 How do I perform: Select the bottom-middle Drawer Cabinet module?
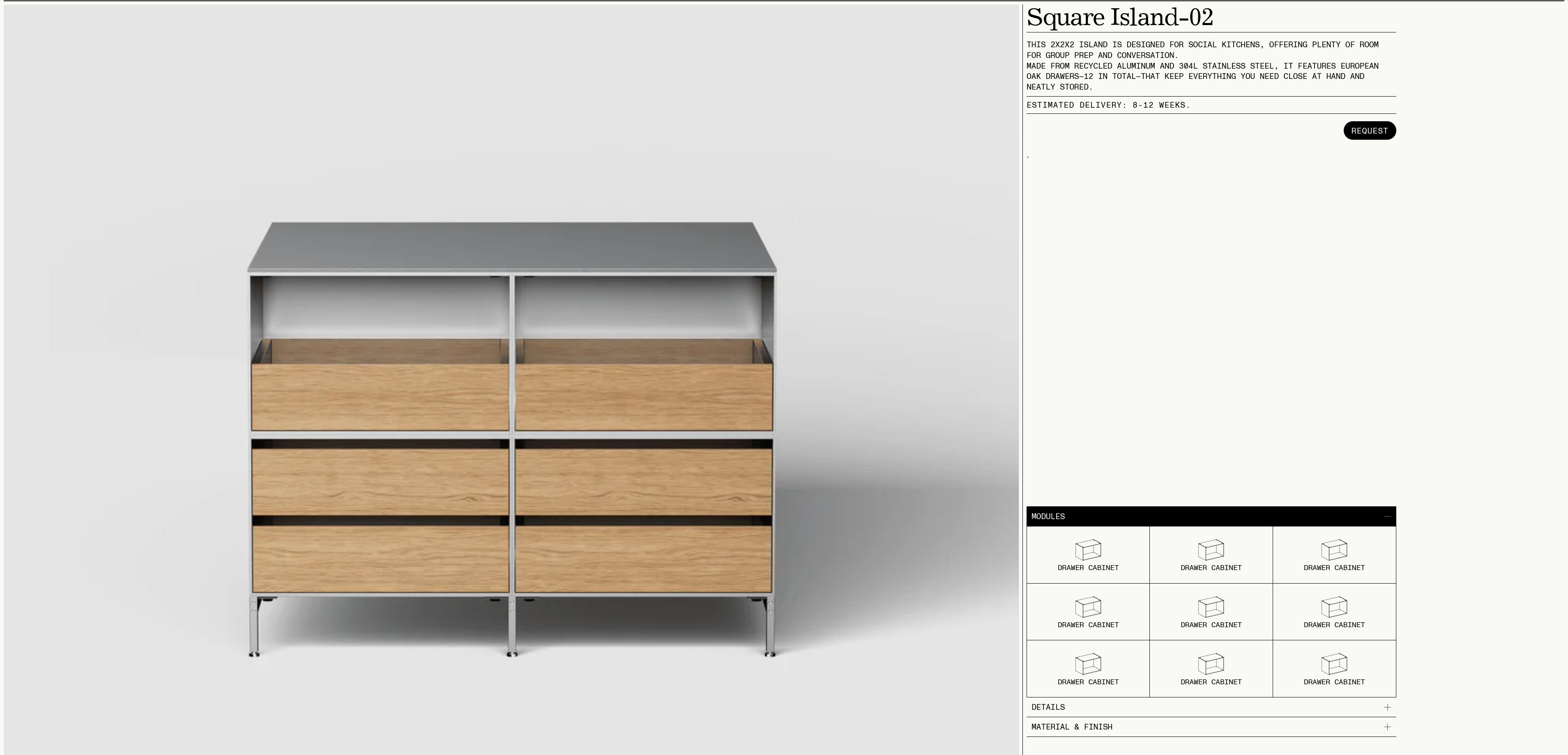tap(1211, 669)
